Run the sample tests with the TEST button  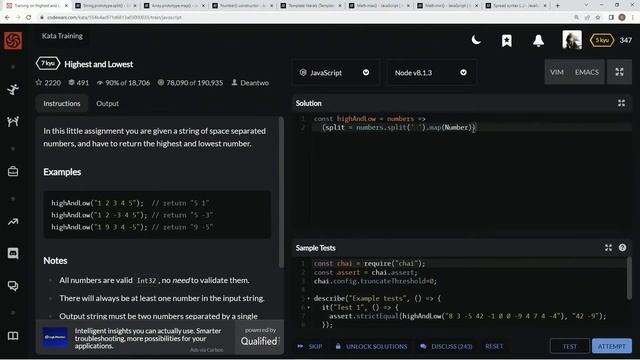point(570,346)
